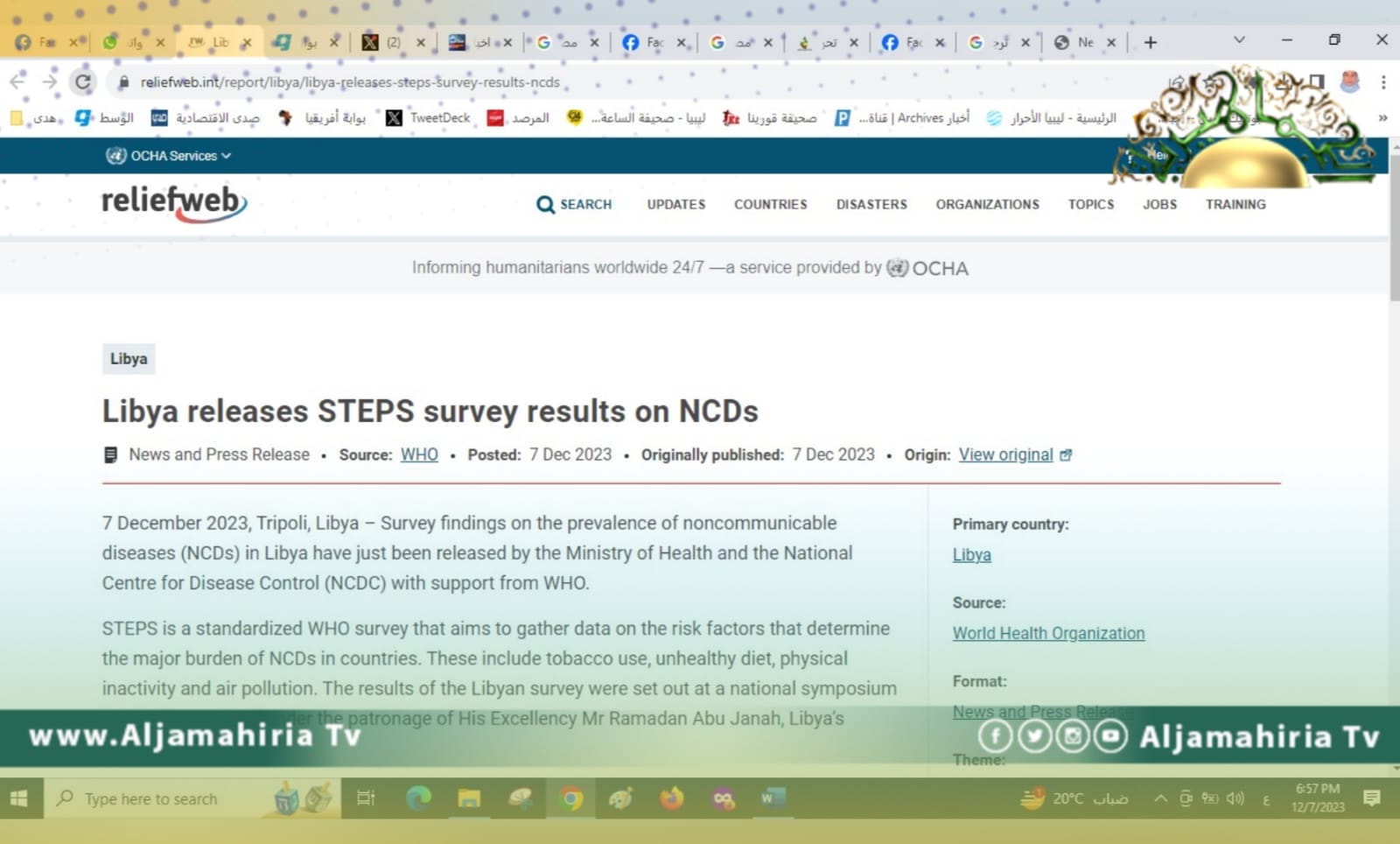
Task: Show hidden system tray icons
Action: coord(1160,798)
